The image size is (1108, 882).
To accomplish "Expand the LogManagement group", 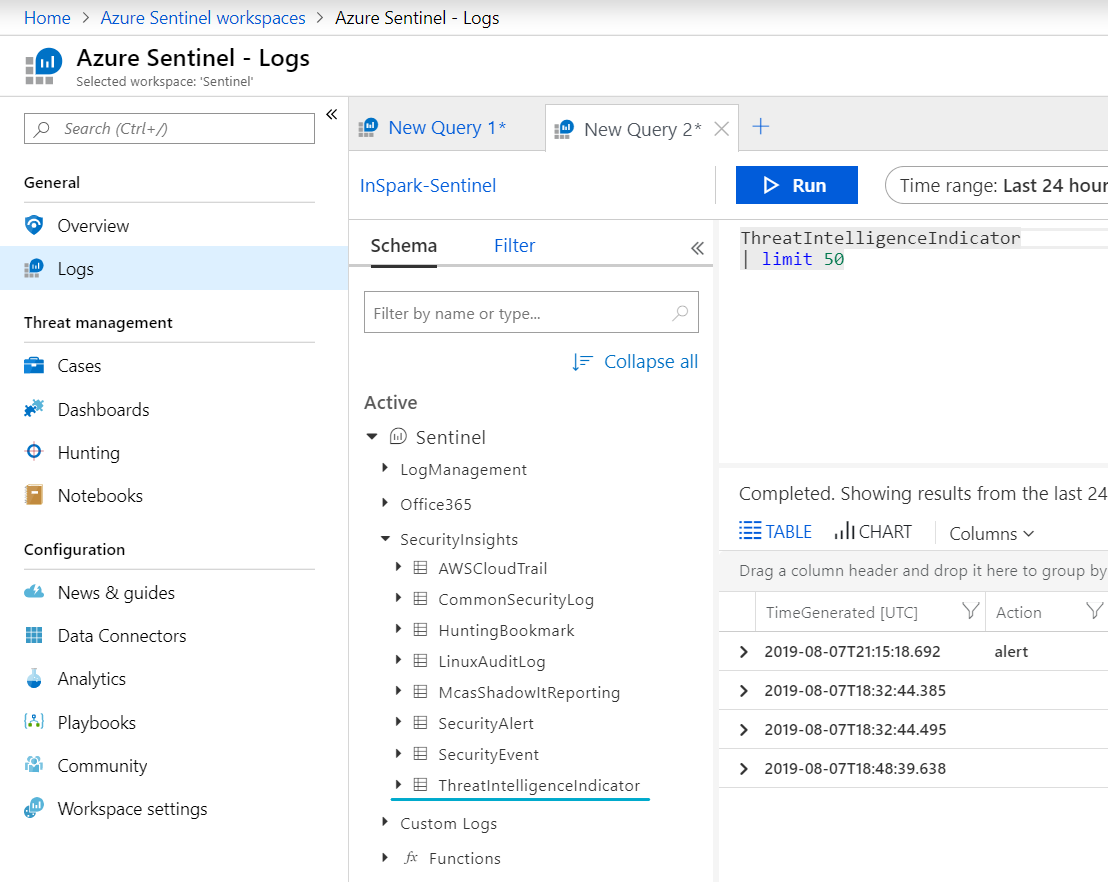I will point(384,468).
